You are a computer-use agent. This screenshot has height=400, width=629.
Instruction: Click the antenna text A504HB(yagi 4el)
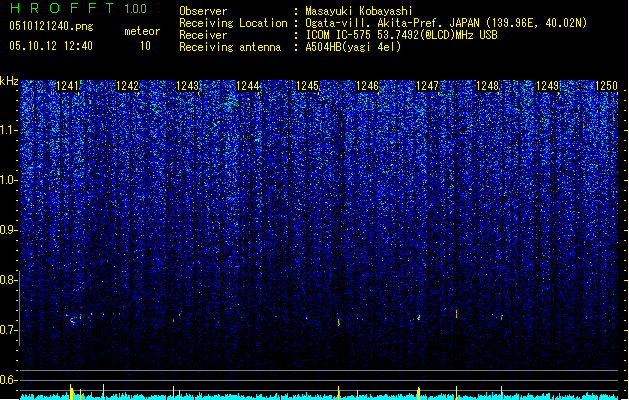coord(353,47)
